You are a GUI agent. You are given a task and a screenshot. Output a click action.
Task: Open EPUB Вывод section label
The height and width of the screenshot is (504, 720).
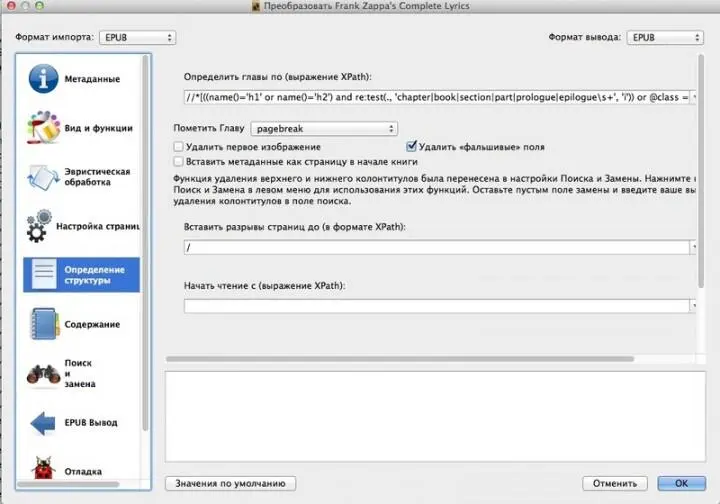90,422
